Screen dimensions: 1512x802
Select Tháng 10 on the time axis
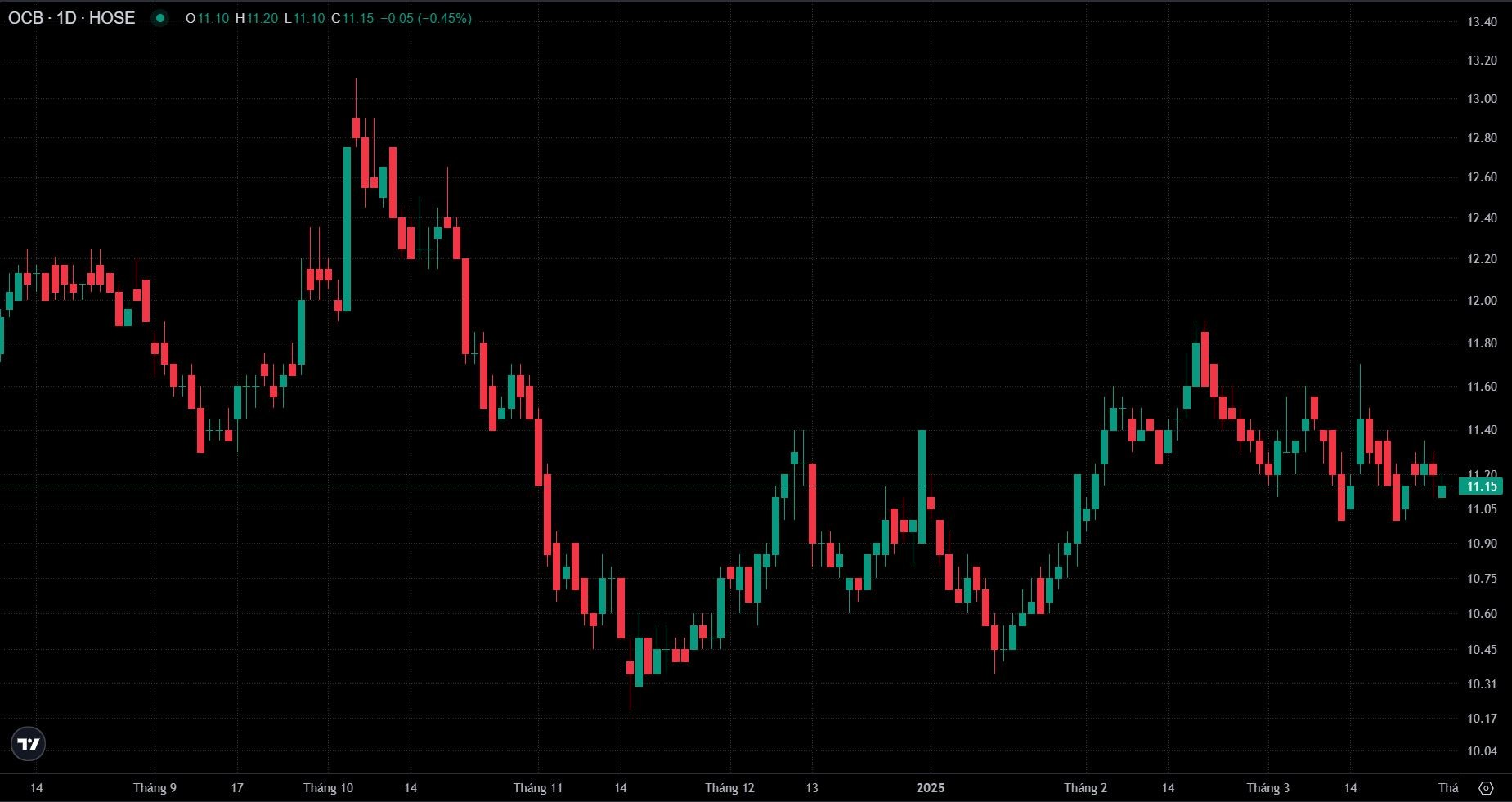click(328, 788)
